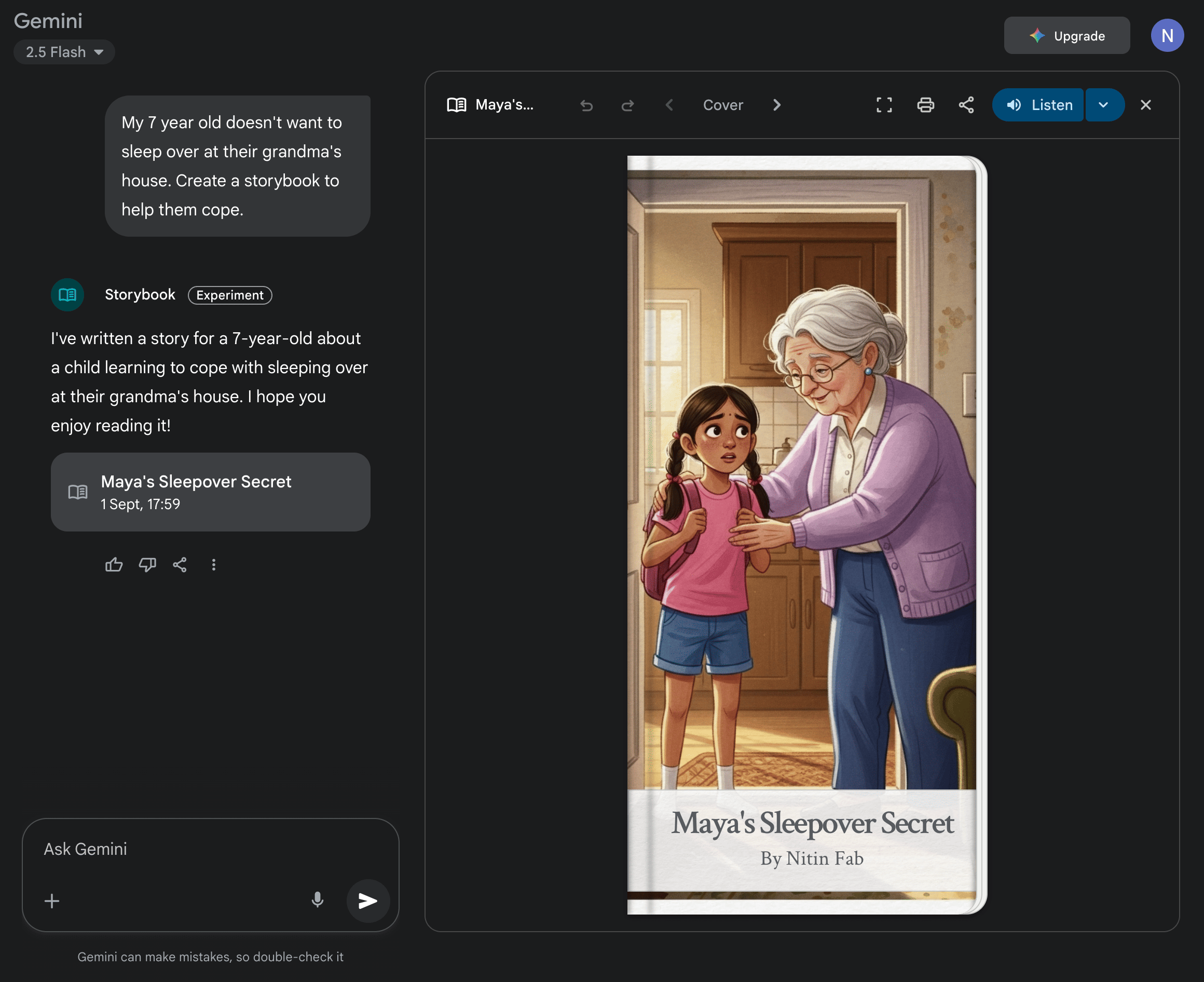The width and height of the screenshot is (1204, 982).
Task: Open the N account avatar
Action: [1167, 36]
